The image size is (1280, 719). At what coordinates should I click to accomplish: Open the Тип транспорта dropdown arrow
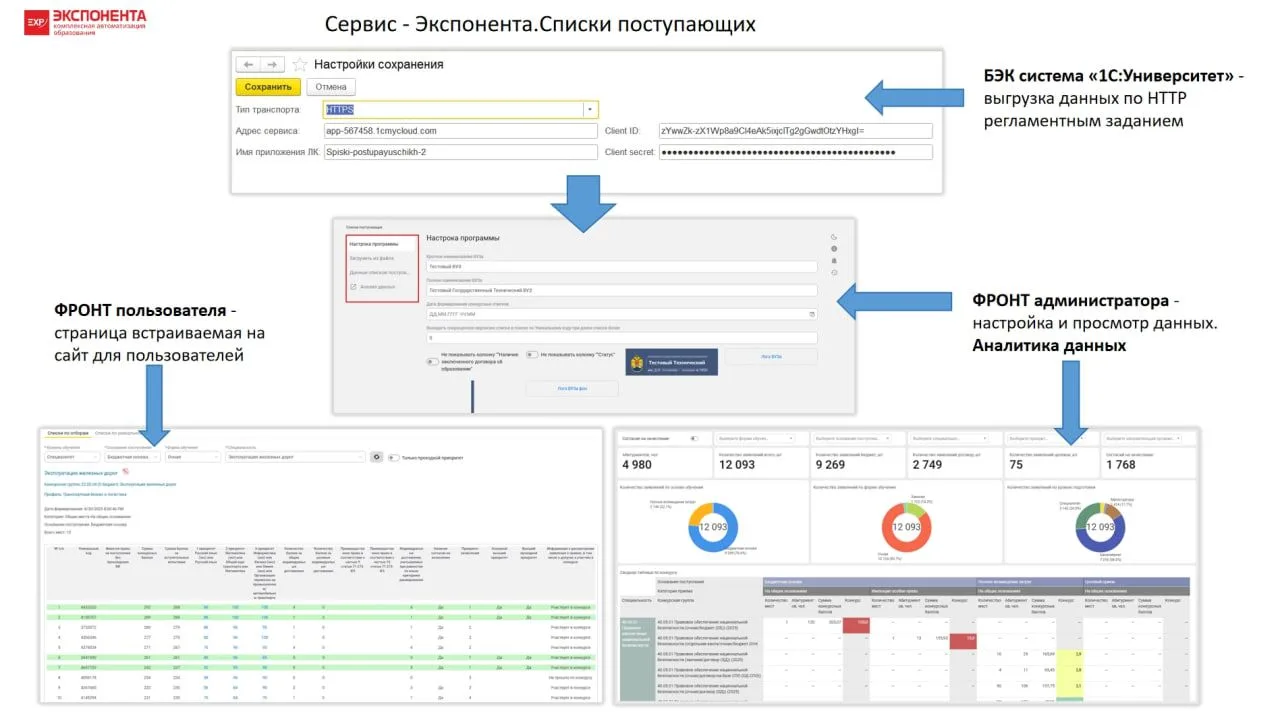[590, 110]
